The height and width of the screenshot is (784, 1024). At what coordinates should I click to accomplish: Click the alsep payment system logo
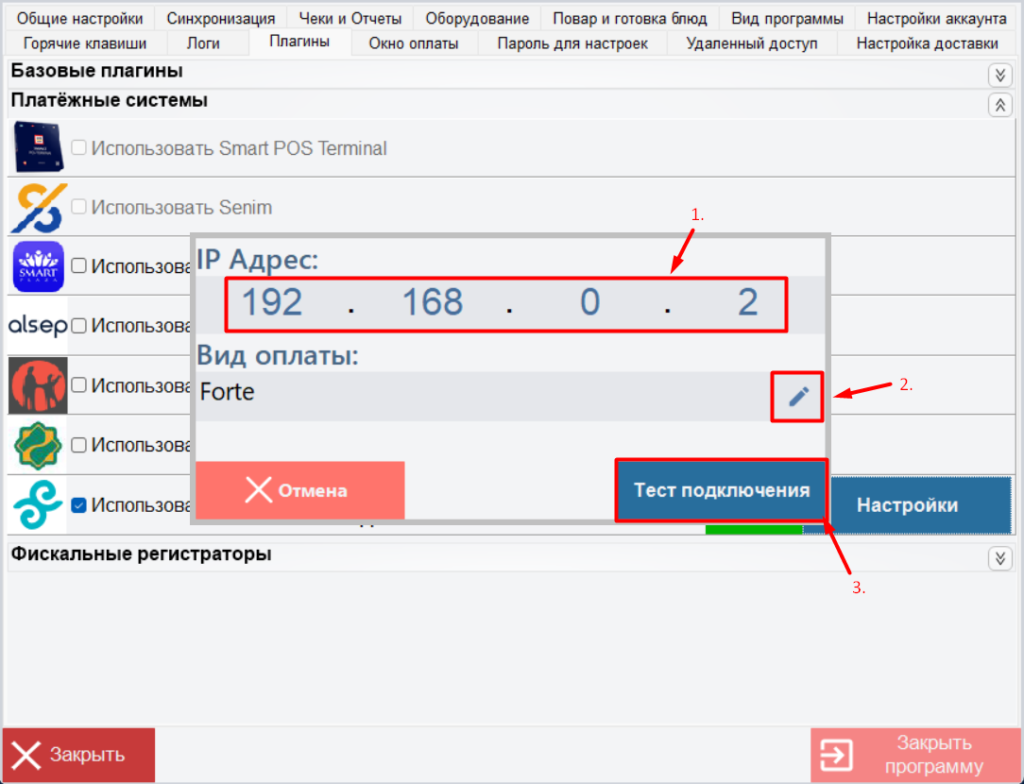37,326
